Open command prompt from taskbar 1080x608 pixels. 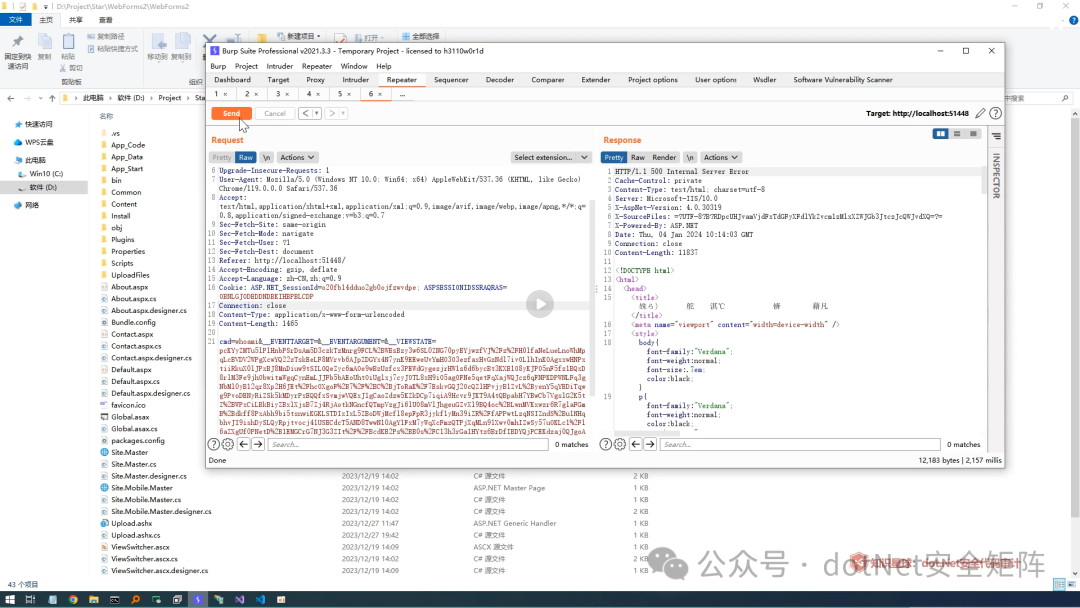[114, 600]
